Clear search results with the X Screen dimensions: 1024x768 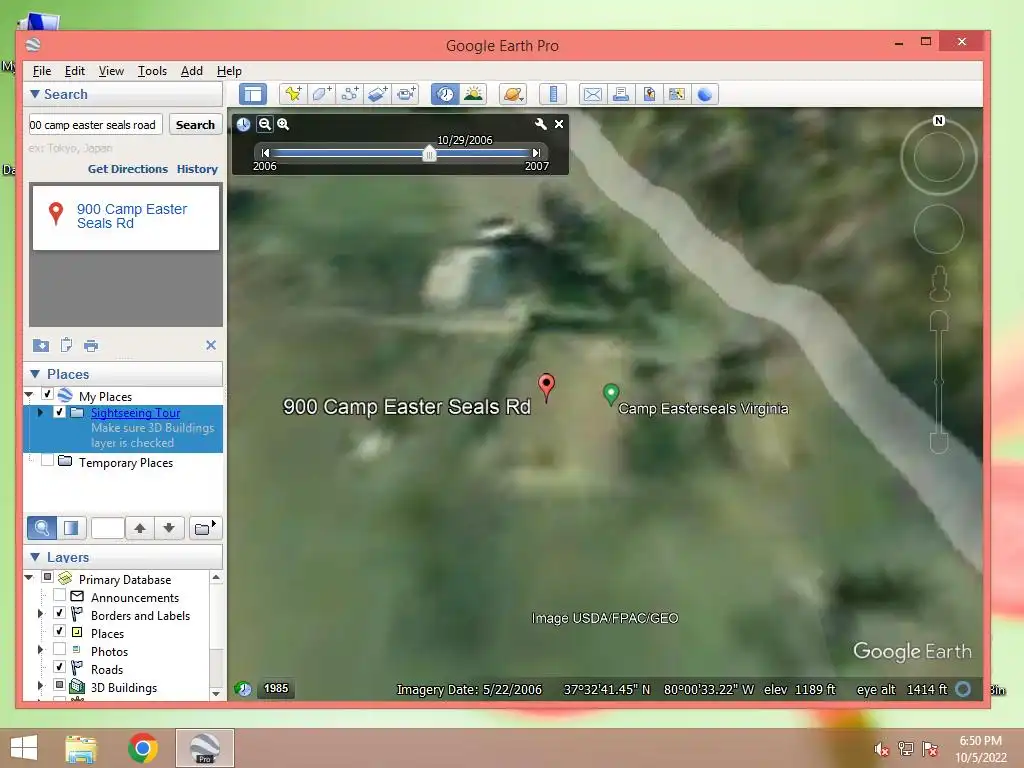[x=211, y=345]
